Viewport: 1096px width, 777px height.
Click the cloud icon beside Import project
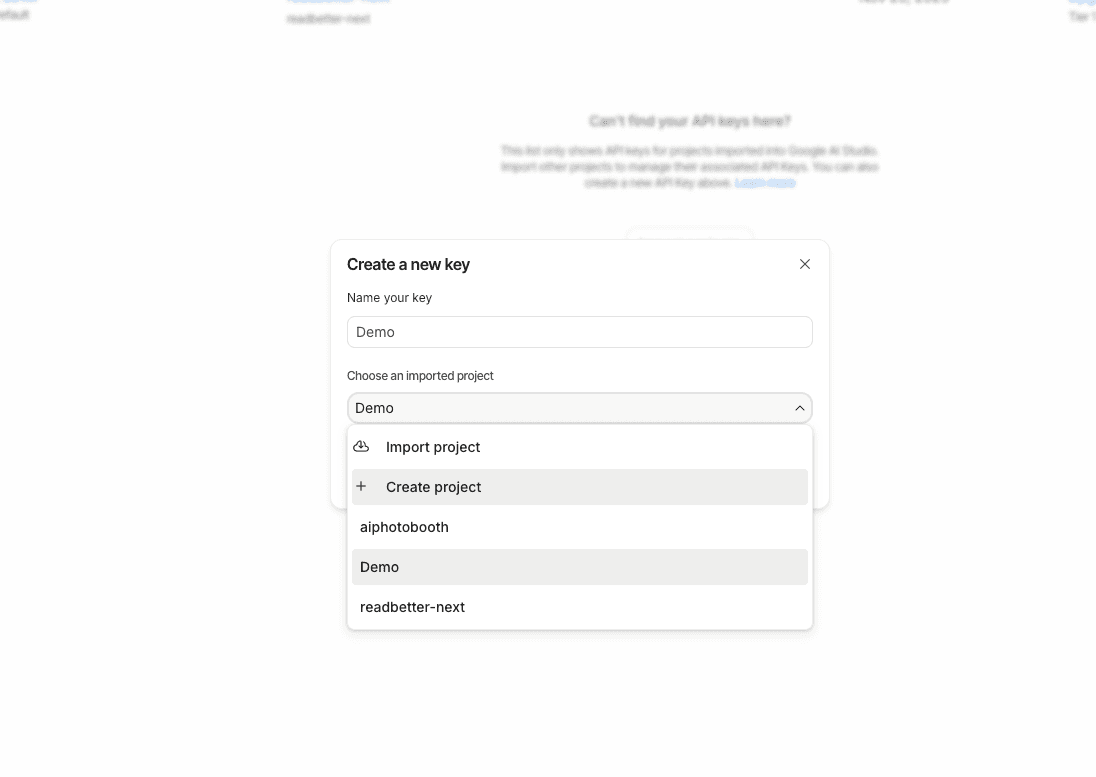(x=361, y=446)
